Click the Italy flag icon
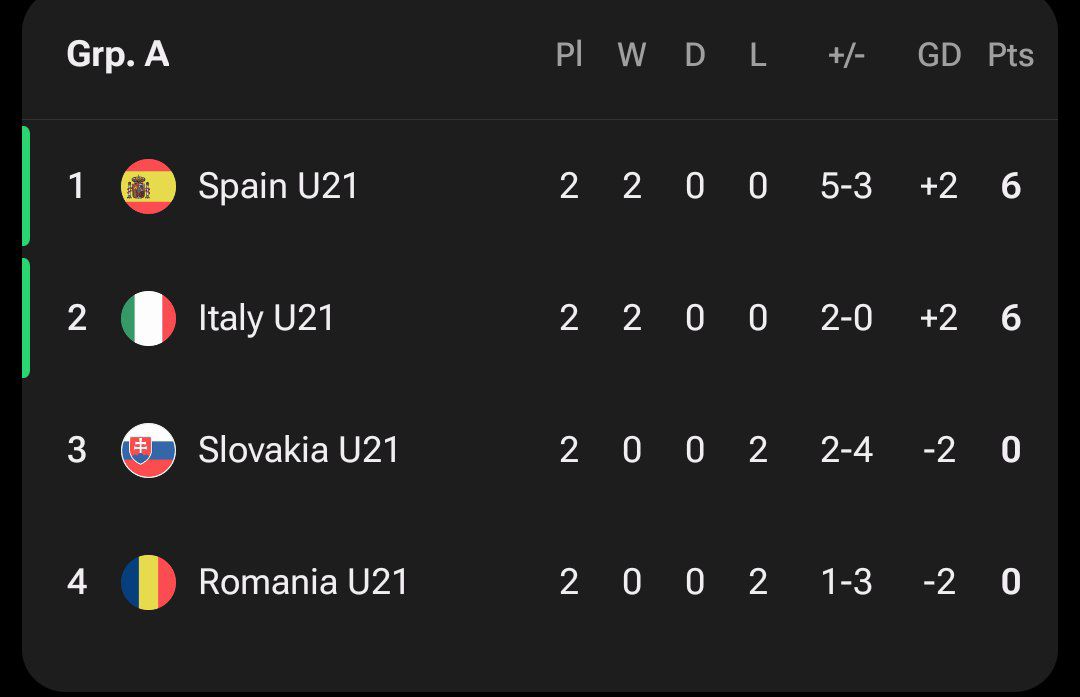 148,318
